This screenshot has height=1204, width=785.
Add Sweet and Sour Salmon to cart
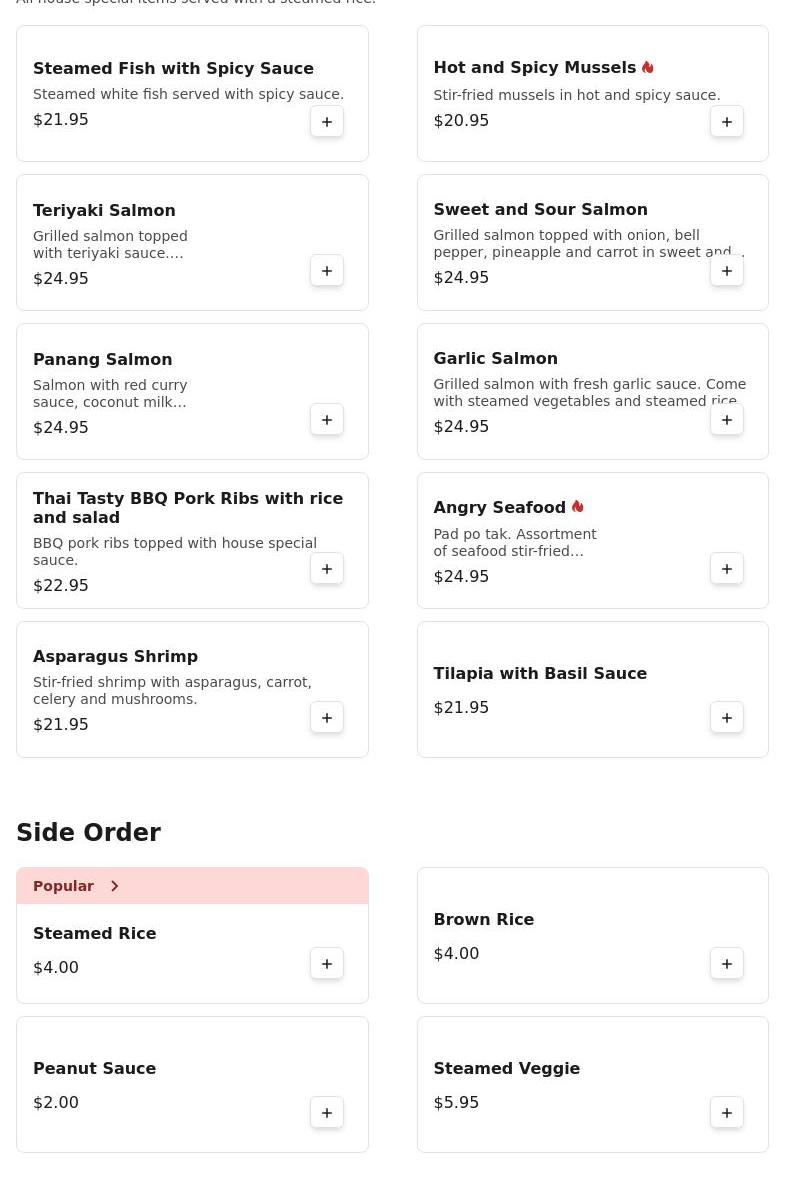[x=727, y=271]
